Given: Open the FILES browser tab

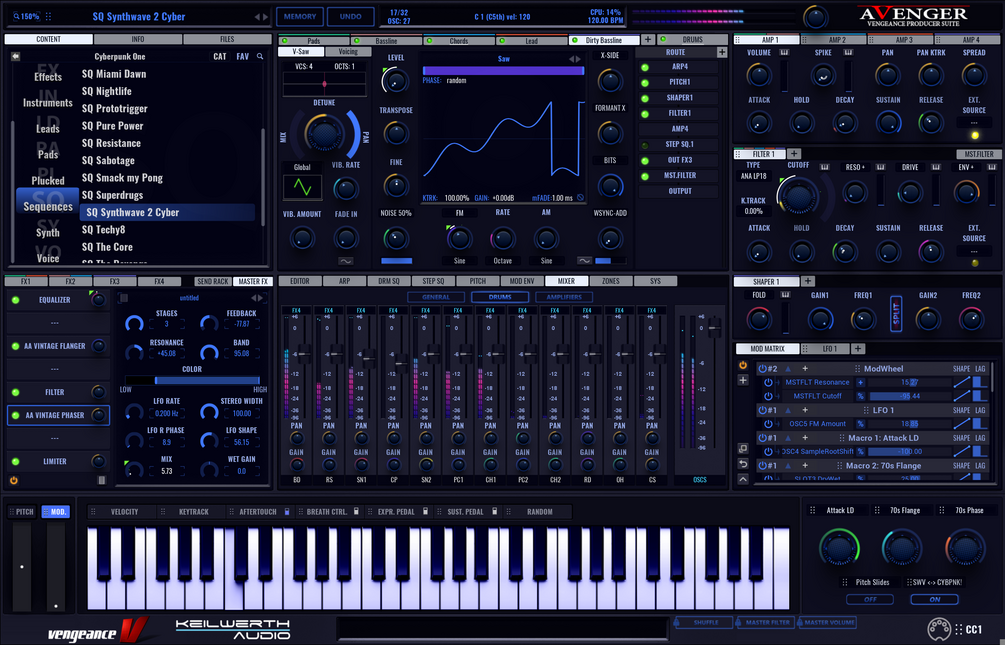Looking at the screenshot, I should pyautogui.click(x=227, y=39).
